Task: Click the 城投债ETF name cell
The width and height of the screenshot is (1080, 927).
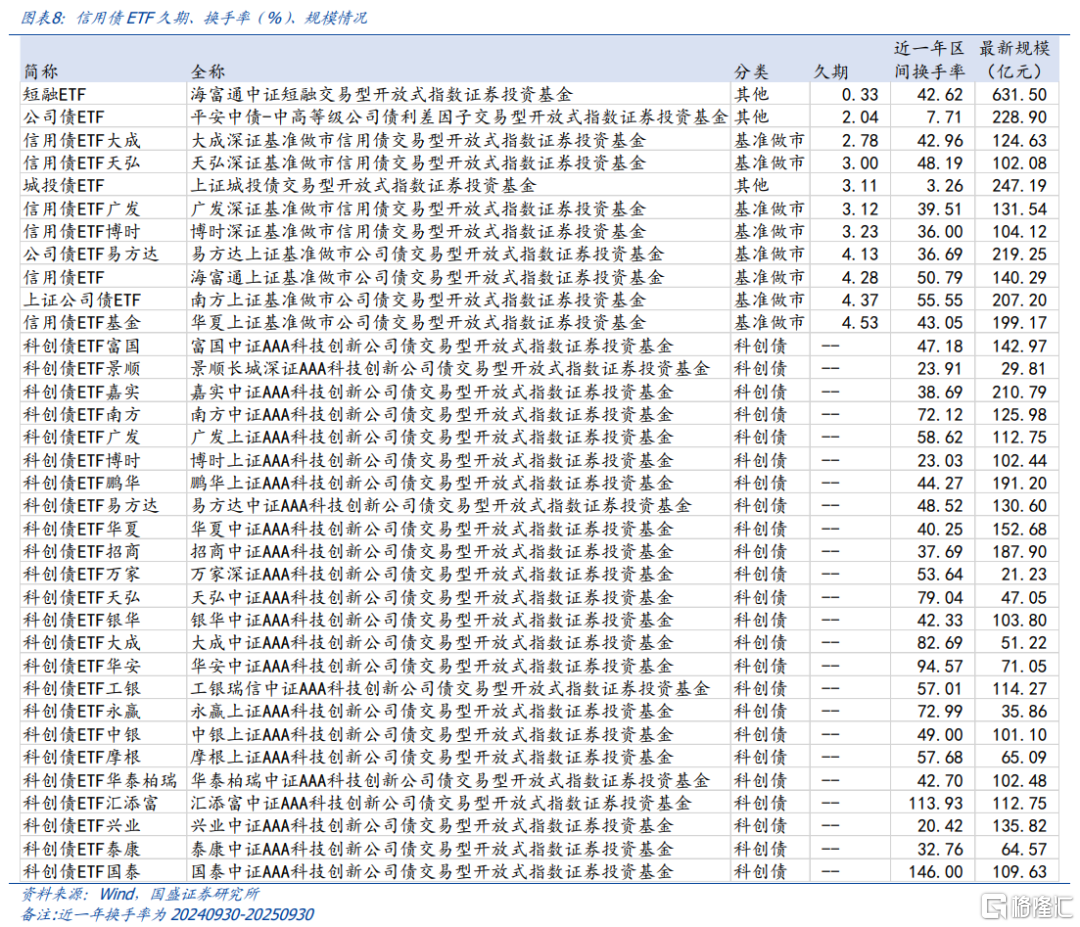Action: [63, 185]
